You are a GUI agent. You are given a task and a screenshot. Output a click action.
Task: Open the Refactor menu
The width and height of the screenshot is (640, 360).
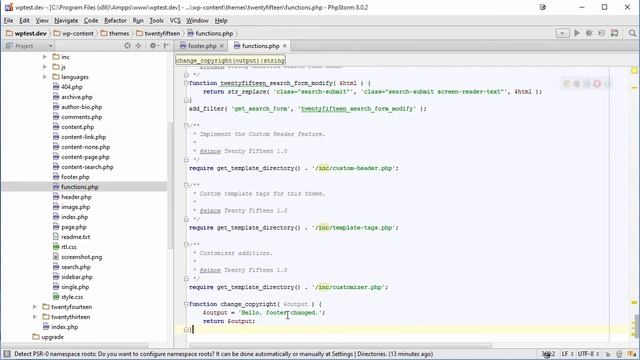[x=115, y=20]
